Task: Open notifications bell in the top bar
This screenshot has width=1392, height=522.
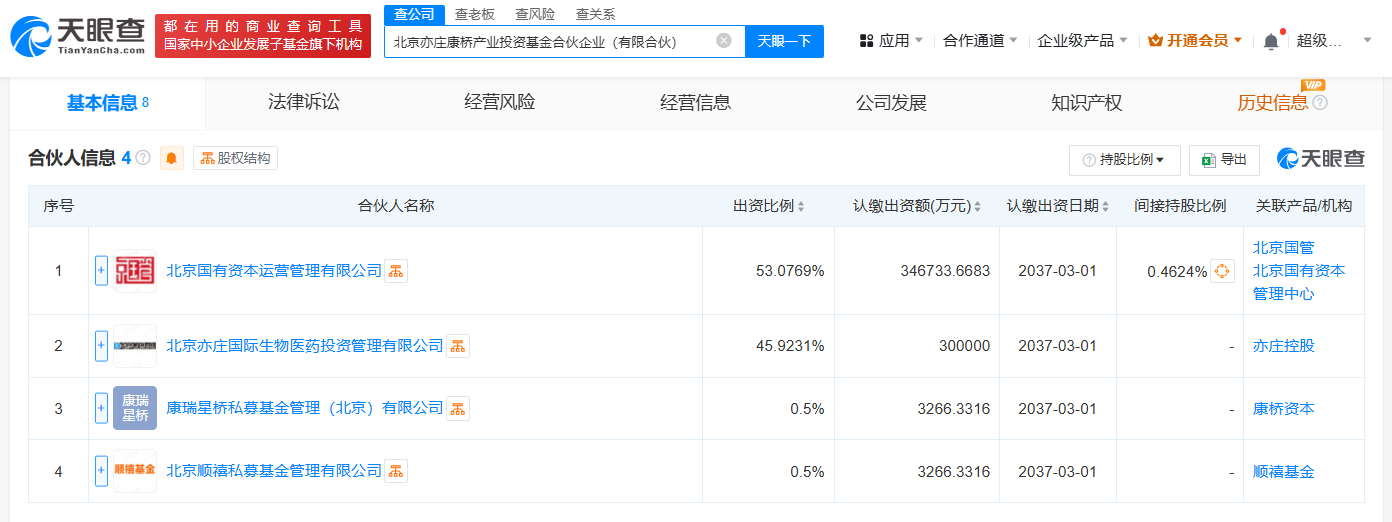Action: click(x=1271, y=41)
